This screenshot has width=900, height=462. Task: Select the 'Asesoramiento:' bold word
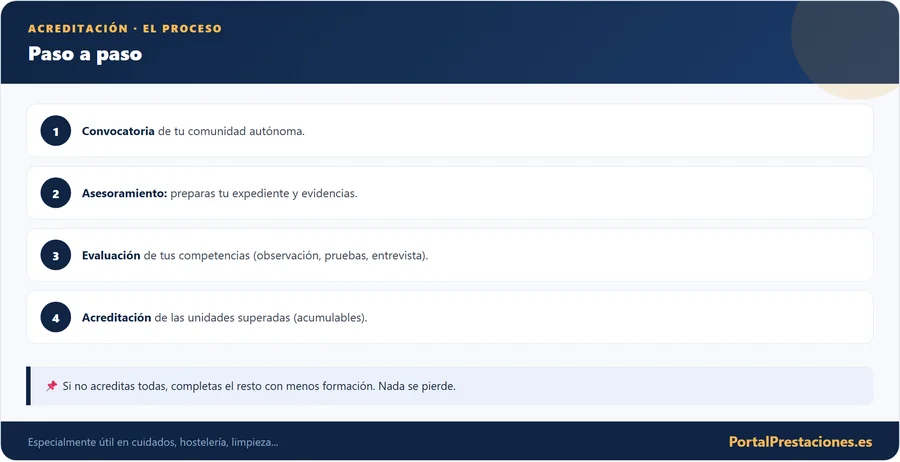point(125,193)
